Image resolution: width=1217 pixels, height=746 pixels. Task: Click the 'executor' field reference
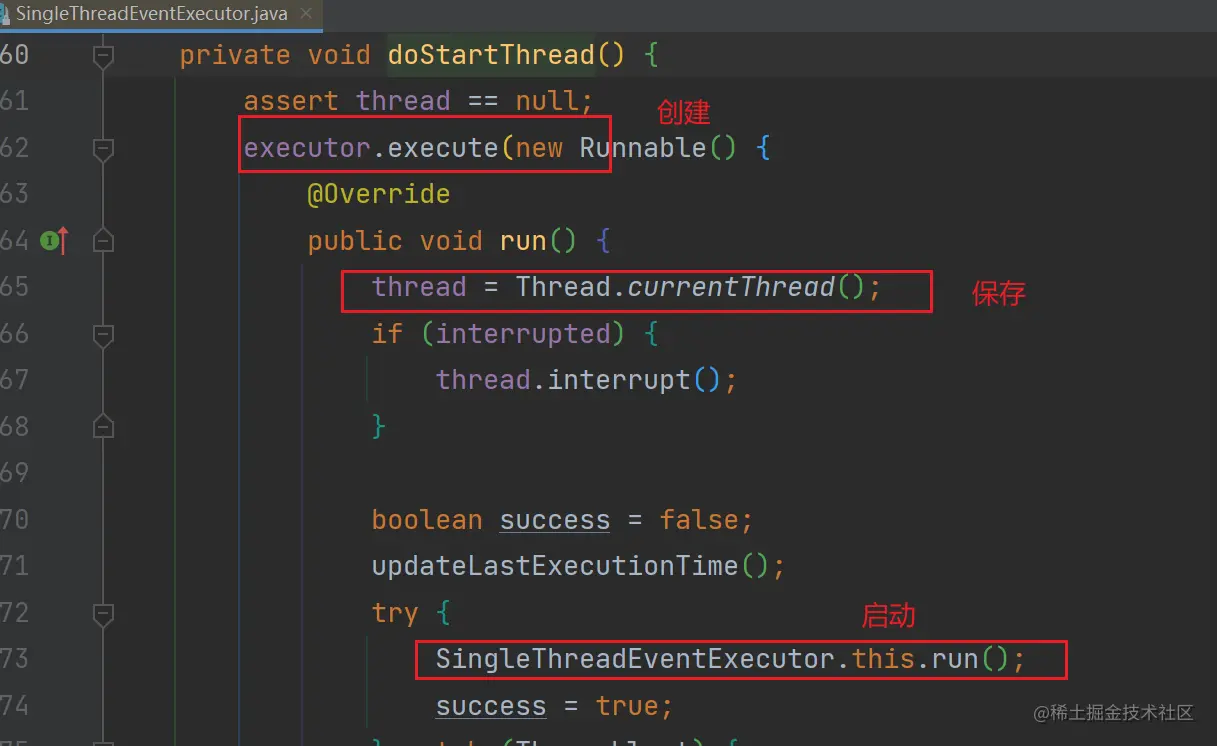coord(307,148)
